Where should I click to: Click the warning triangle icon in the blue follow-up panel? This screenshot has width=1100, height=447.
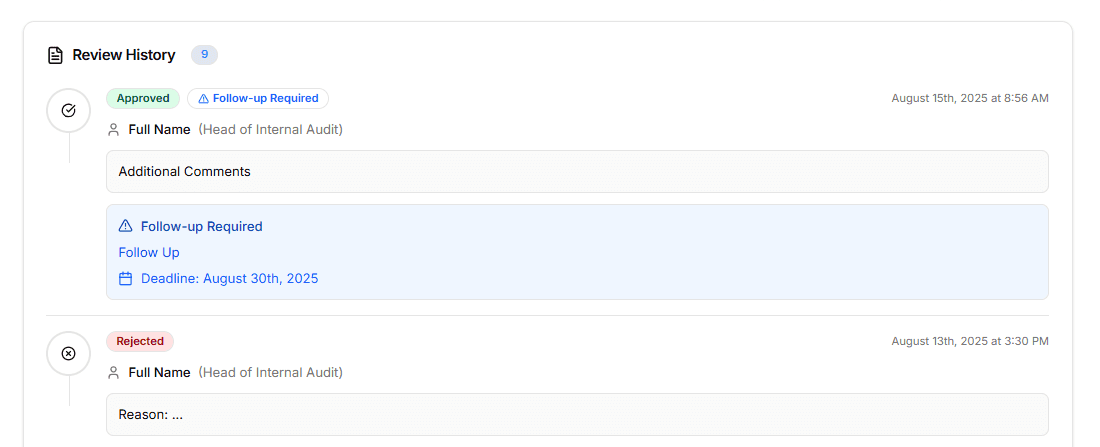click(x=126, y=226)
